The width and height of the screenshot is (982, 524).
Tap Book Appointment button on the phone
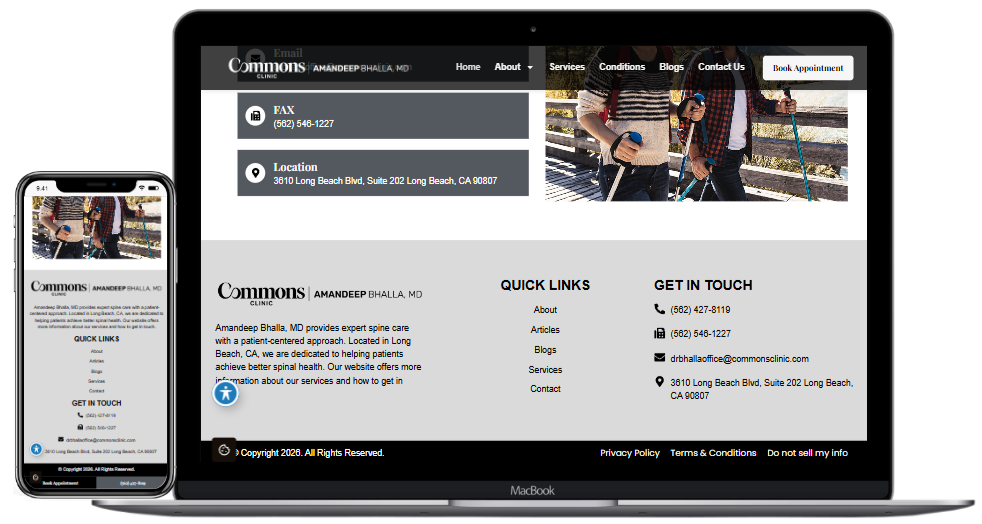tap(60, 483)
